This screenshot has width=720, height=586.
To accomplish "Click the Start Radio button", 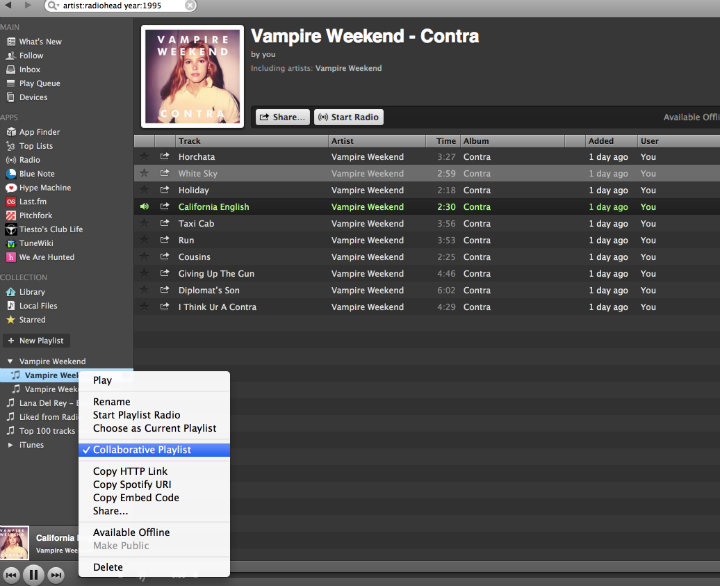I will pyautogui.click(x=349, y=117).
